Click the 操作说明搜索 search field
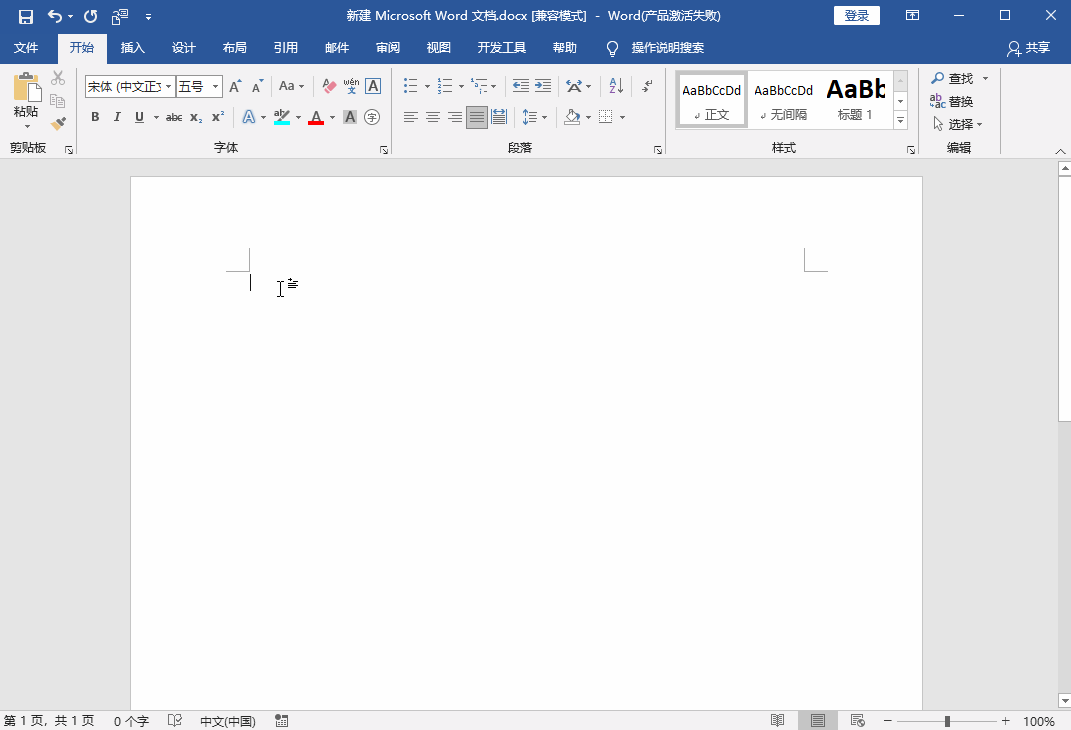The height and width of the screenshot is (730, 1071). (667, 48)
